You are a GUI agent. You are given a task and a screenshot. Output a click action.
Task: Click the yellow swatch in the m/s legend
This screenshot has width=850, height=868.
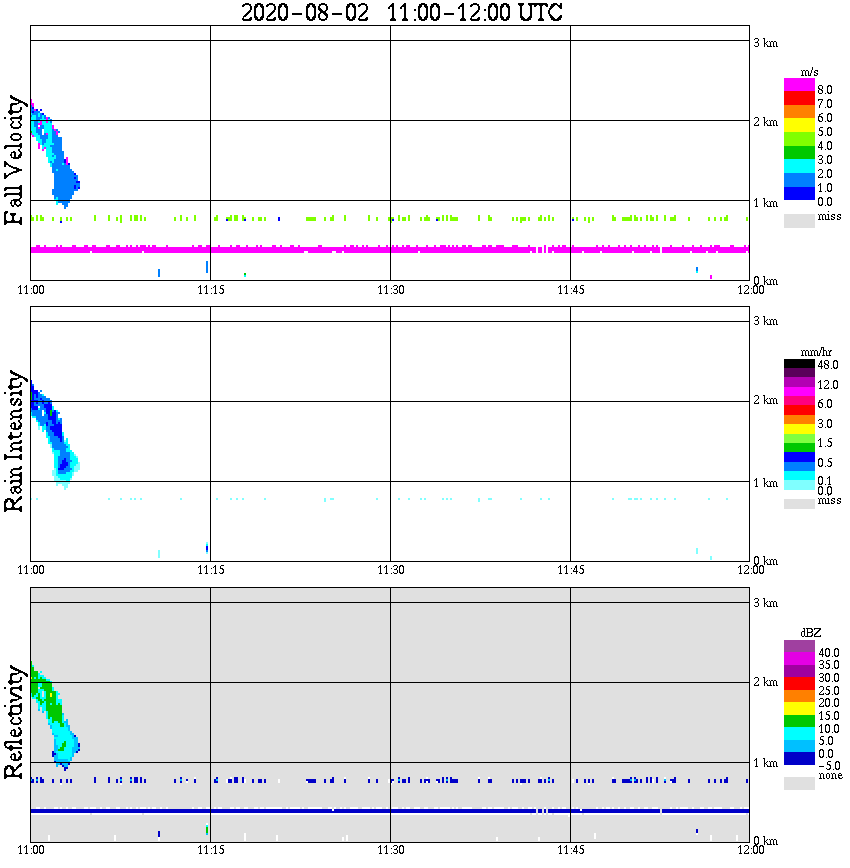coord(799,126)
